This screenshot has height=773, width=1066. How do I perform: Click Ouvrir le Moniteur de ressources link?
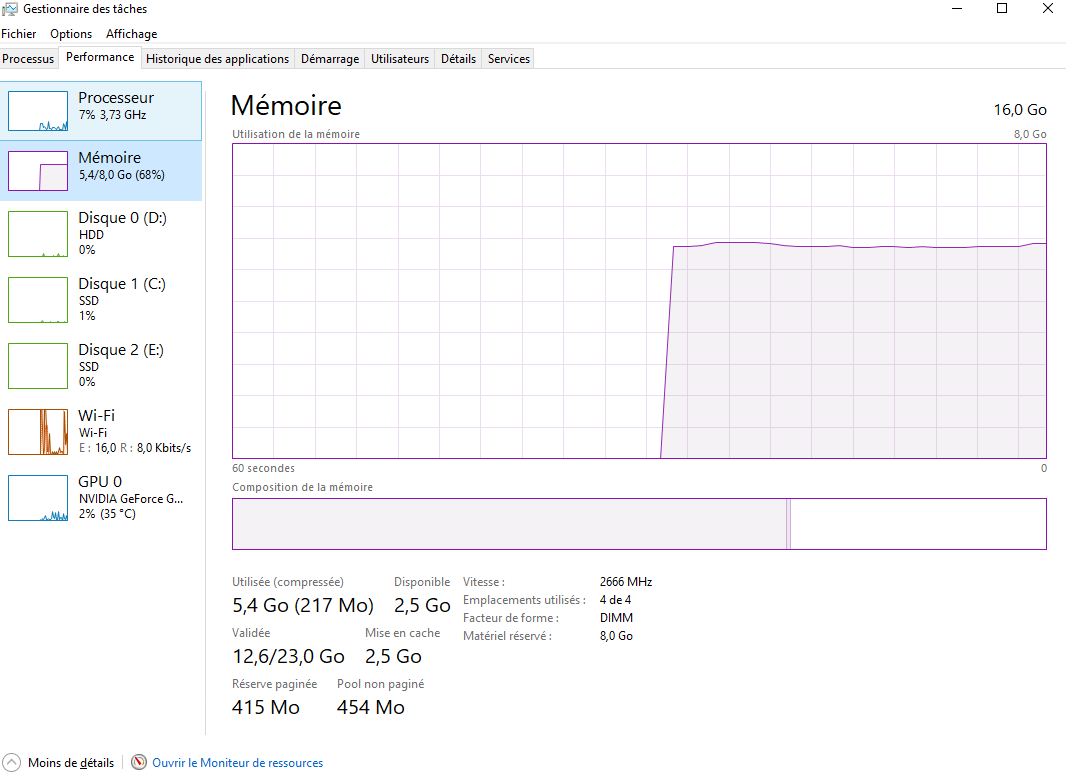(237, 763)
